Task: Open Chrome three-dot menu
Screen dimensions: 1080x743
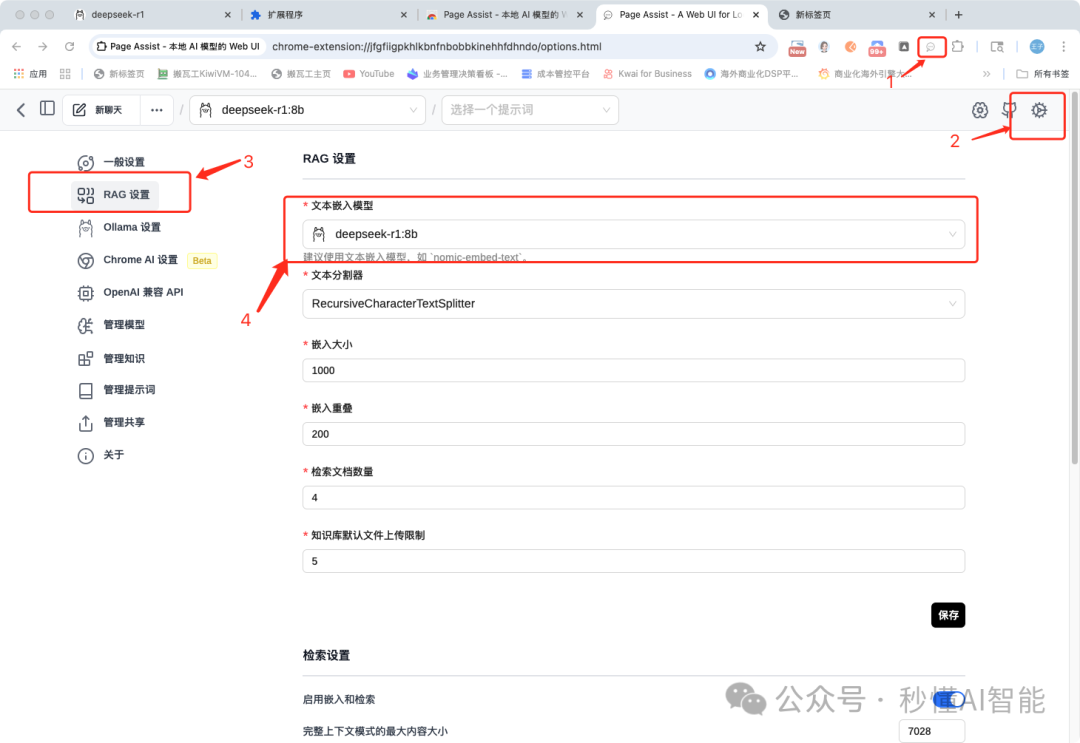Action: (1063, 47)
